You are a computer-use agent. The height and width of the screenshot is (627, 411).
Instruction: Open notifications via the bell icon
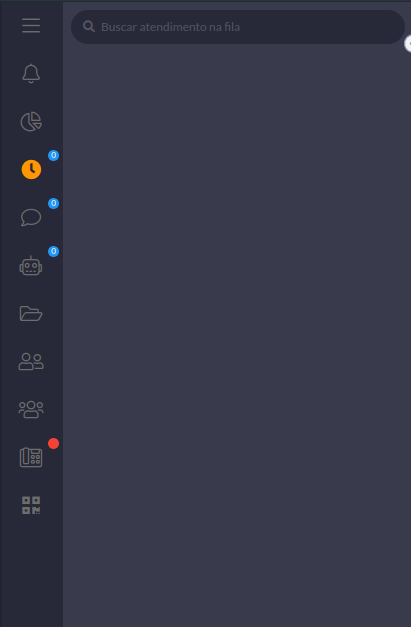coord(31,74)
